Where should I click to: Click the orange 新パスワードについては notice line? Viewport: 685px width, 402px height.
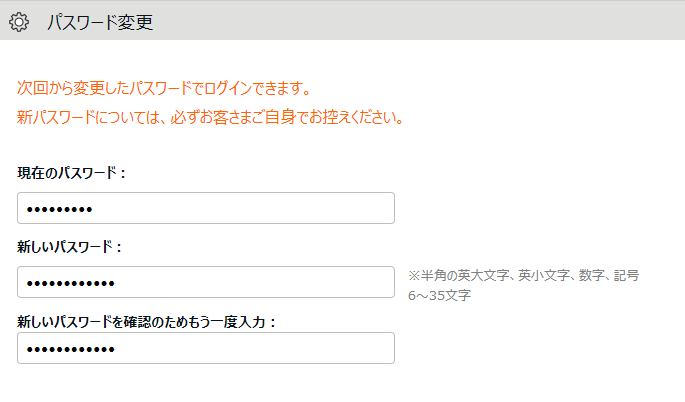pyautogui.click(x=211, y=118)
